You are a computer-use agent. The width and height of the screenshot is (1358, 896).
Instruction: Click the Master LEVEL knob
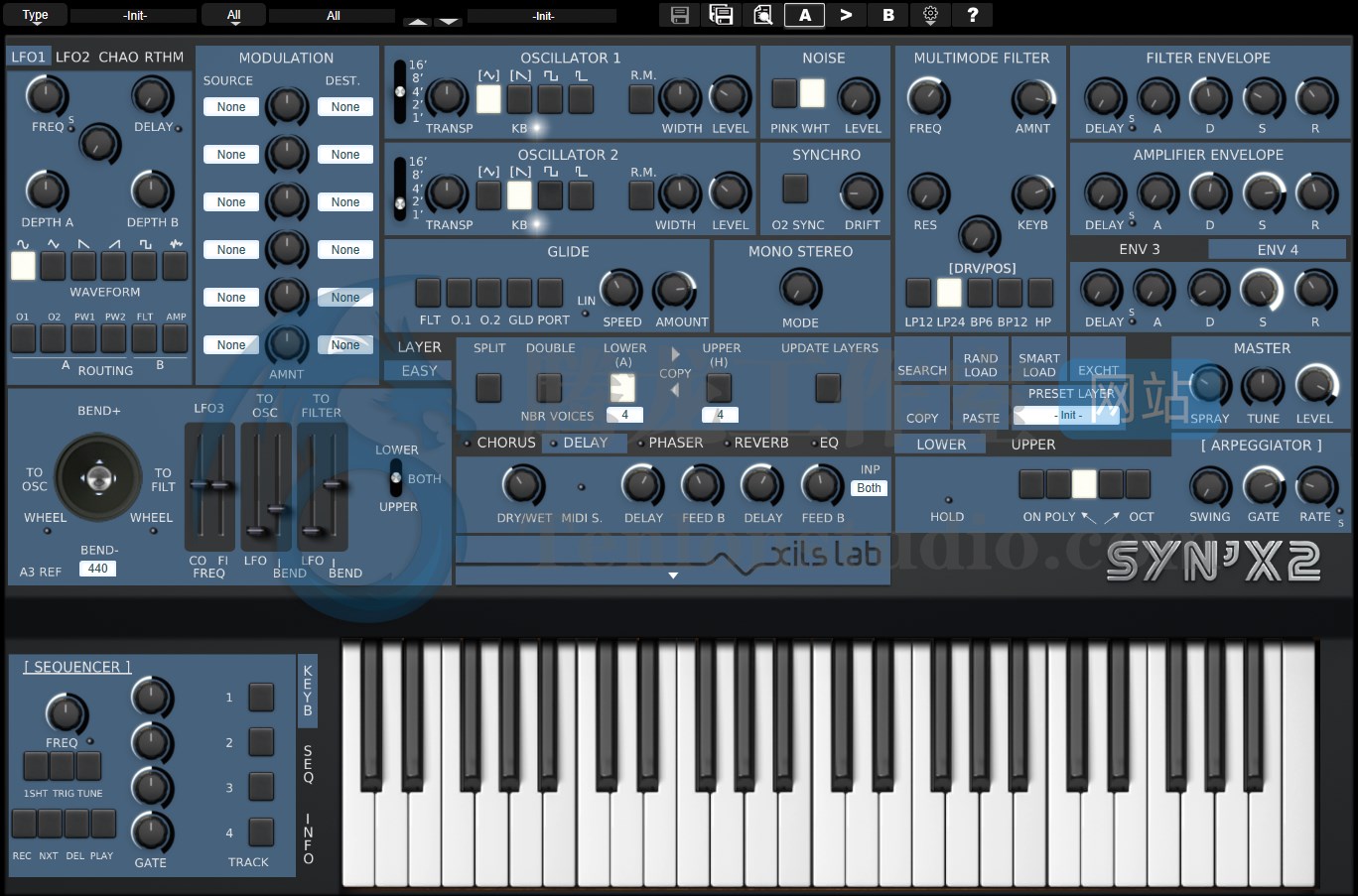tap(1316, 386)
